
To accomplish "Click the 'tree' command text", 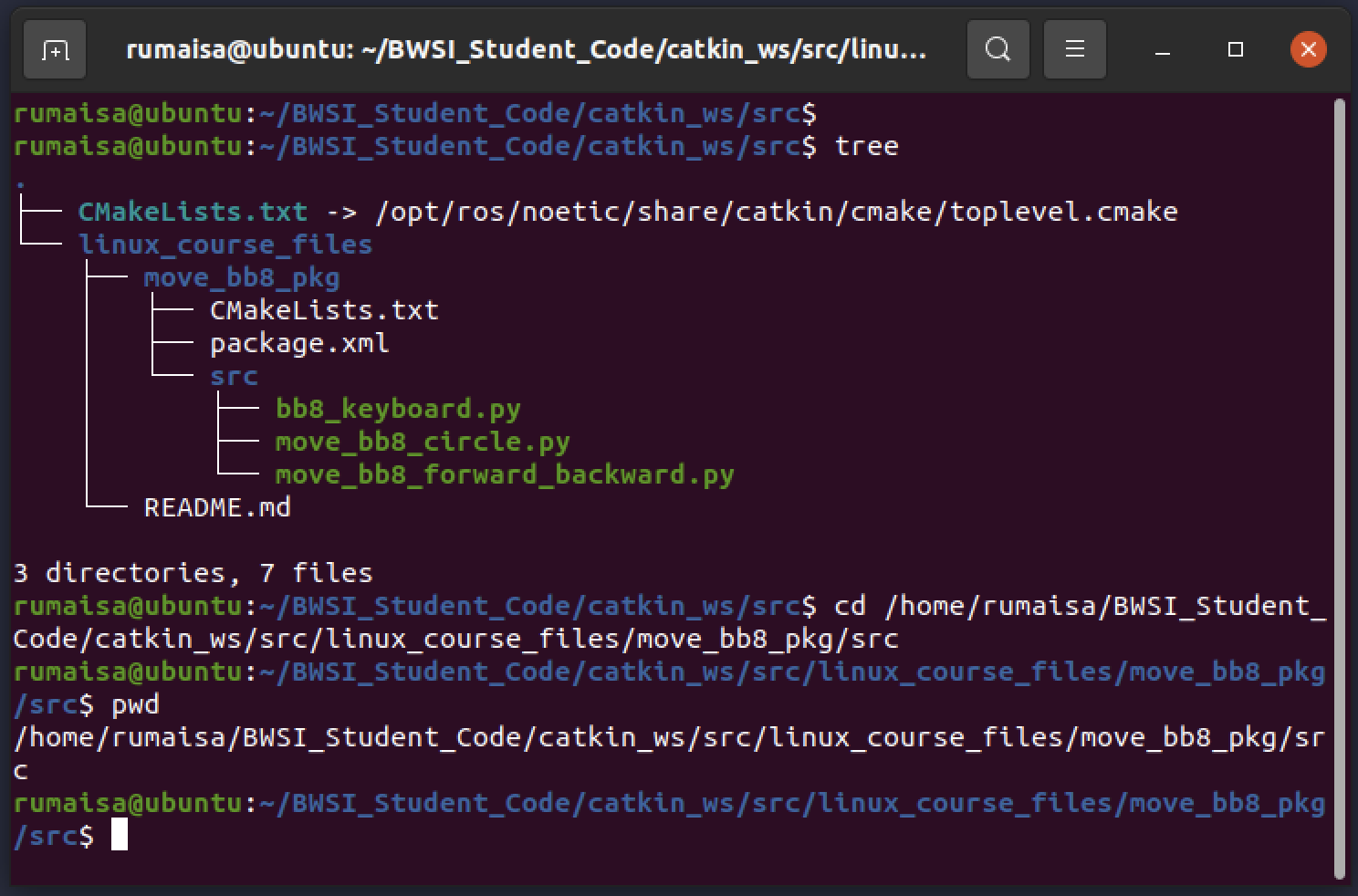I will pos(866,146).
